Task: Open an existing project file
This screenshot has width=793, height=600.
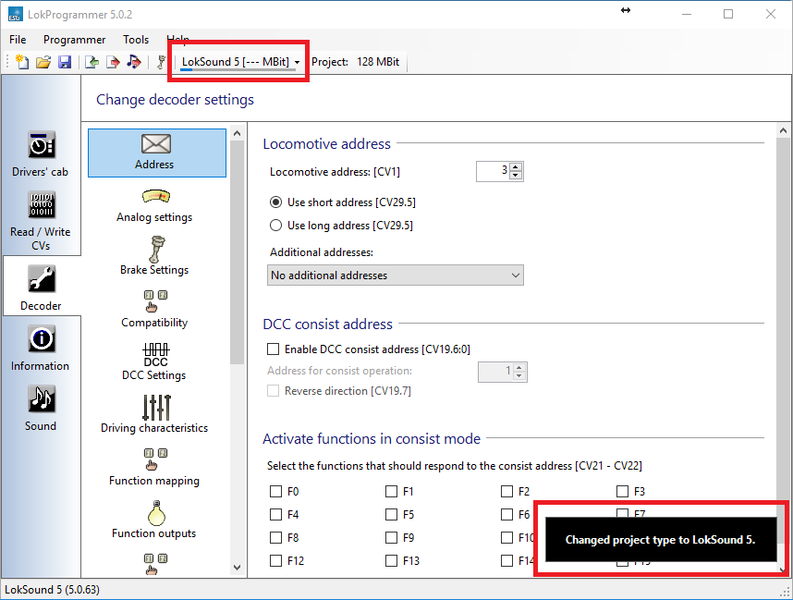Action: (x=43, y=62)
